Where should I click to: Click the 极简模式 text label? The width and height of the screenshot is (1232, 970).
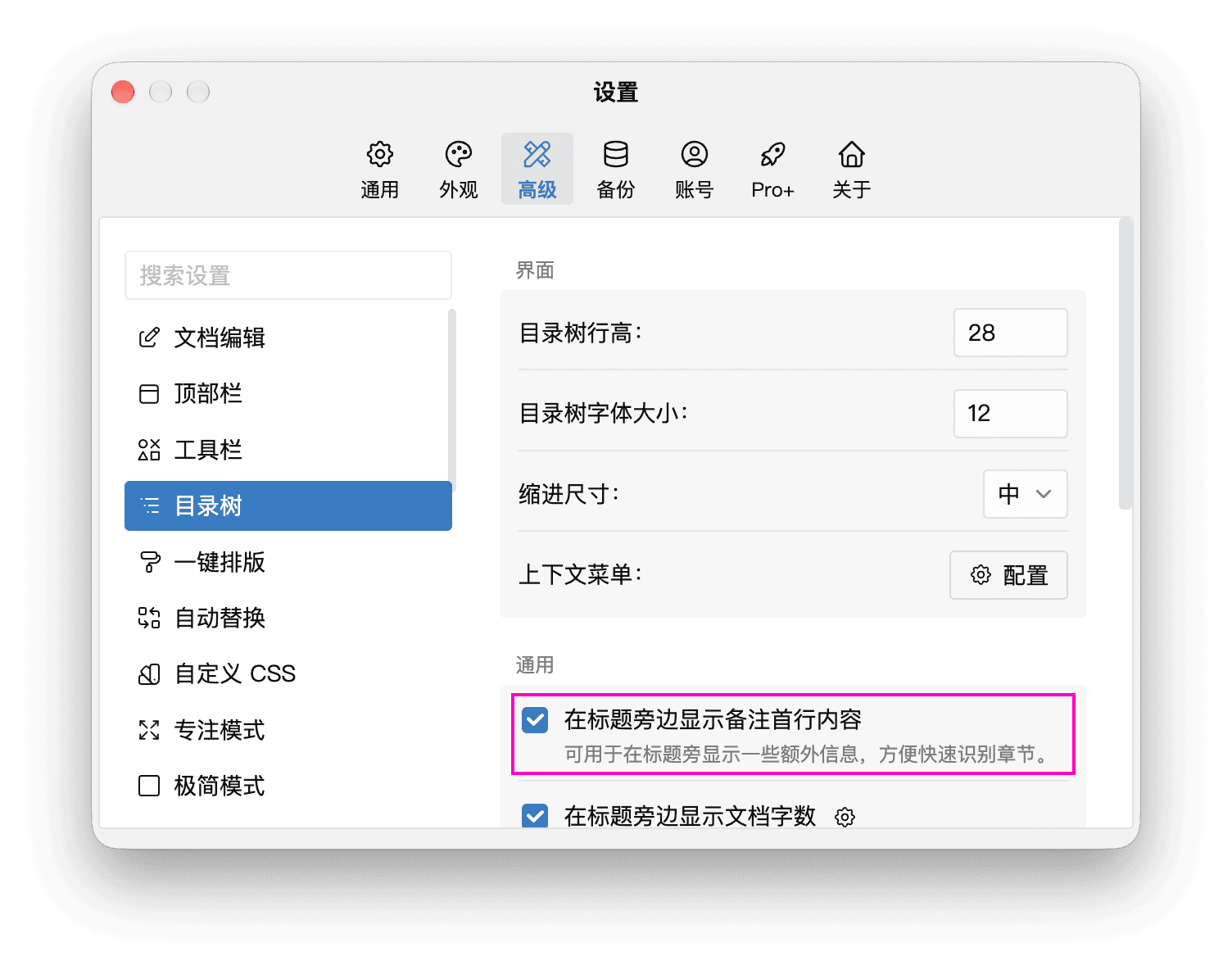click(220, 786)
